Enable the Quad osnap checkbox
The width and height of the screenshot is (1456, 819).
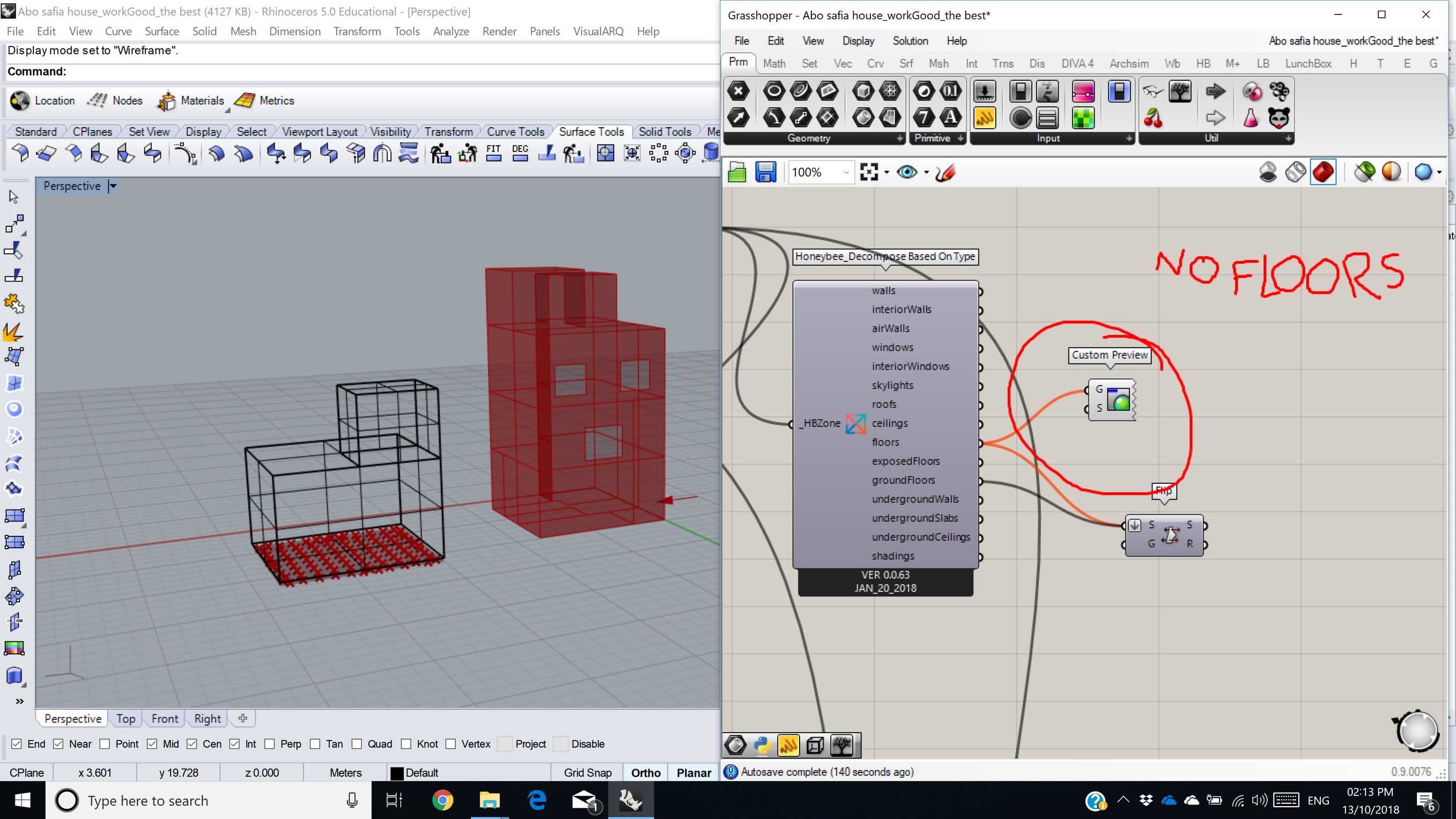(x=357, y=744)
